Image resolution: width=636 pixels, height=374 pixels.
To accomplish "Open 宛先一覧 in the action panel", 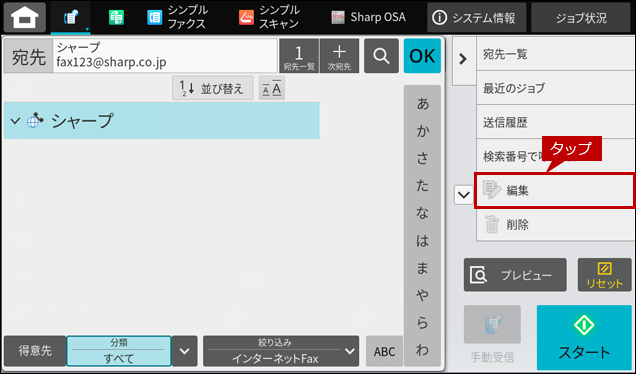I will click(555, 54).
